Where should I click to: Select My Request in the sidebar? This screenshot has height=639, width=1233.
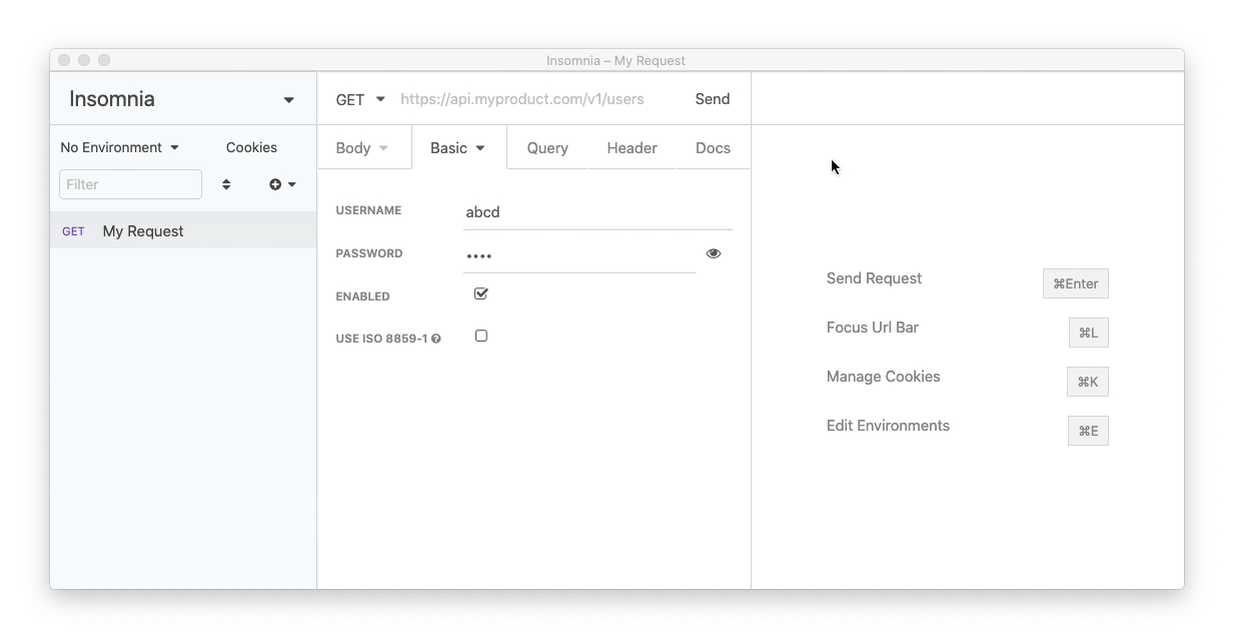pos(183,231)
